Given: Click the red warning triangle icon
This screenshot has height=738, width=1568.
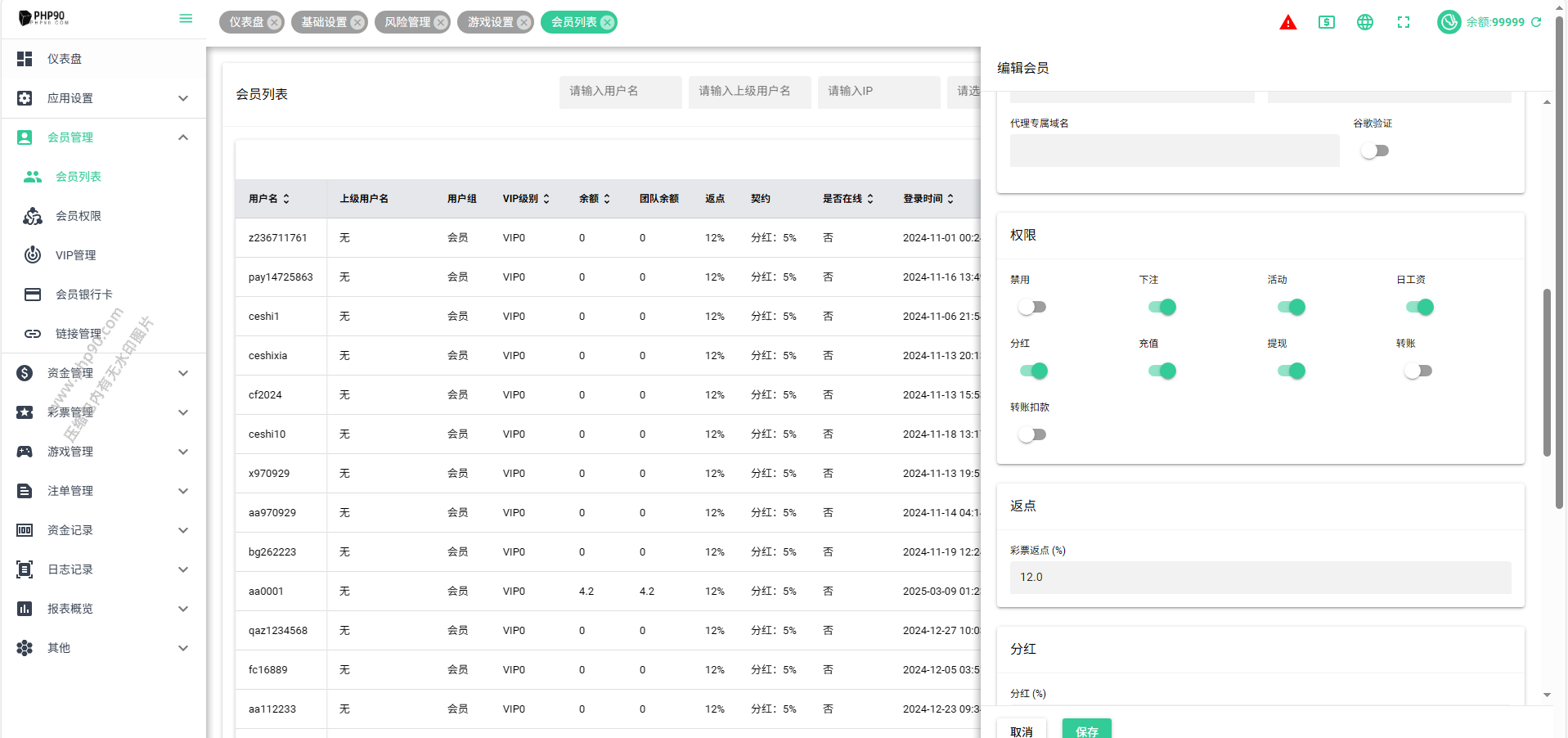Looking at the screenshot, I should (1287, 22).
